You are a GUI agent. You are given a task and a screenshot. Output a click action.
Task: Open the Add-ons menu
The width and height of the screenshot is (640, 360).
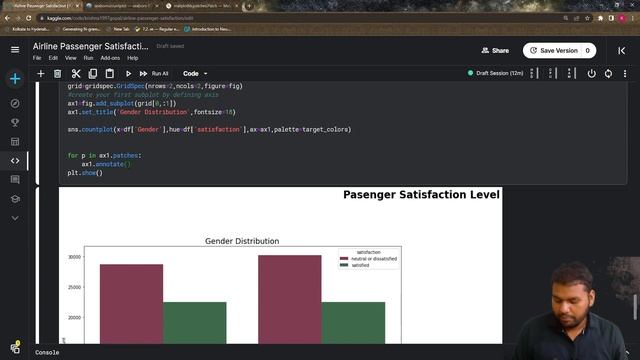tap(110, 58)
